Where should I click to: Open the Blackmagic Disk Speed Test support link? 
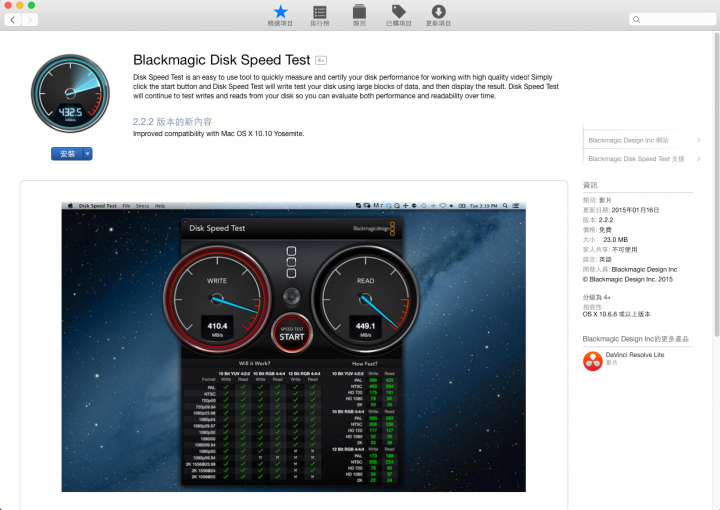click(636, 159)
